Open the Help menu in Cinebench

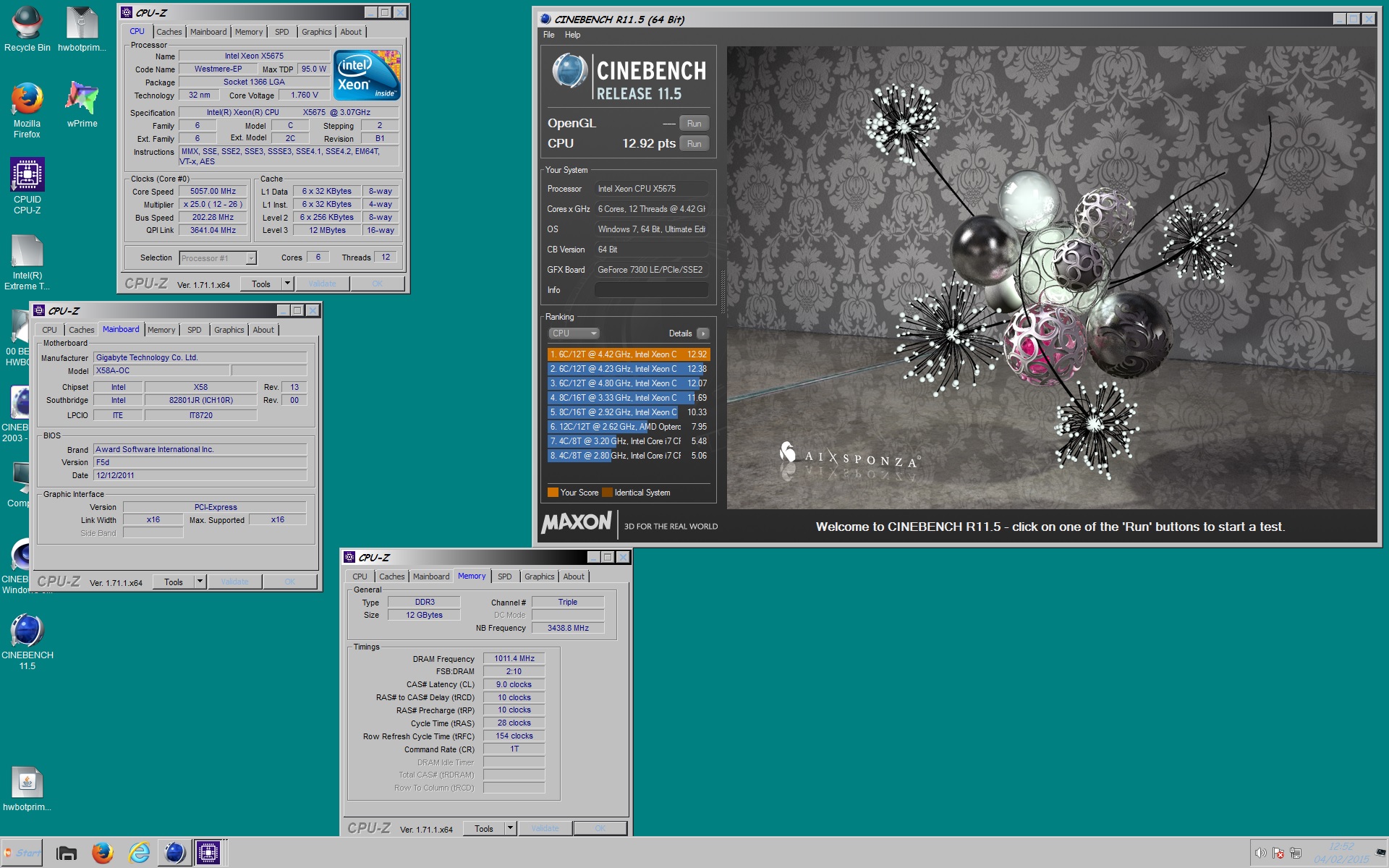[x=572, y=35]
